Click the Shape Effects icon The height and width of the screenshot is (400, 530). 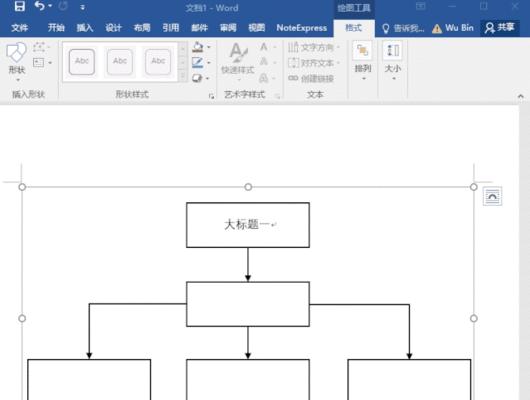tap(197, 78)
